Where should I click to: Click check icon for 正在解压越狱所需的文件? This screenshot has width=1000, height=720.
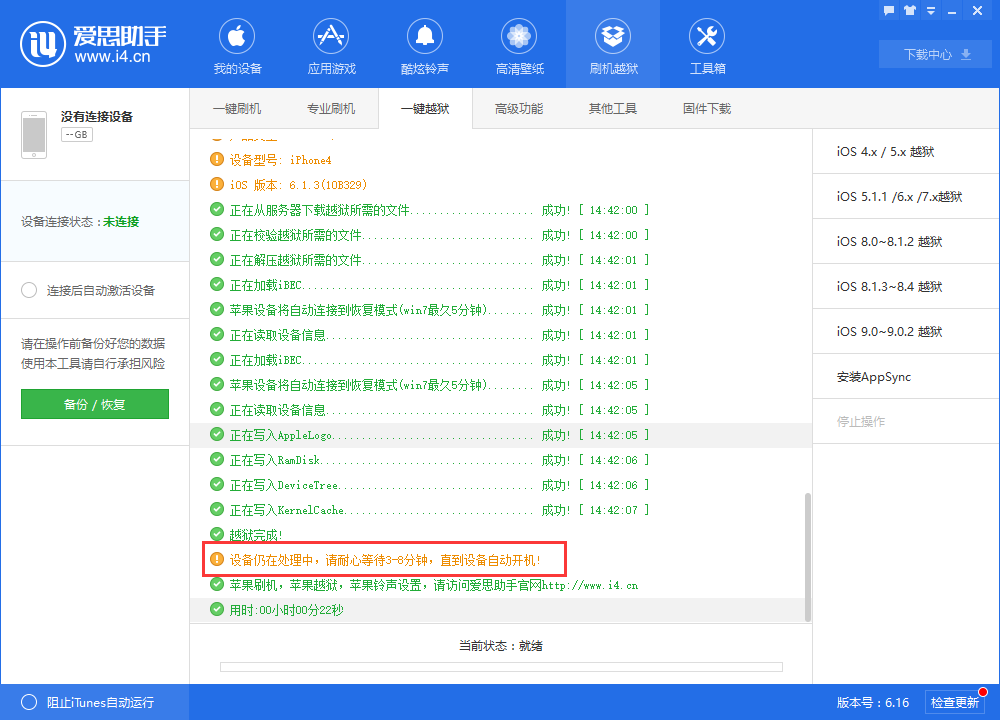(x=217, y=260)
